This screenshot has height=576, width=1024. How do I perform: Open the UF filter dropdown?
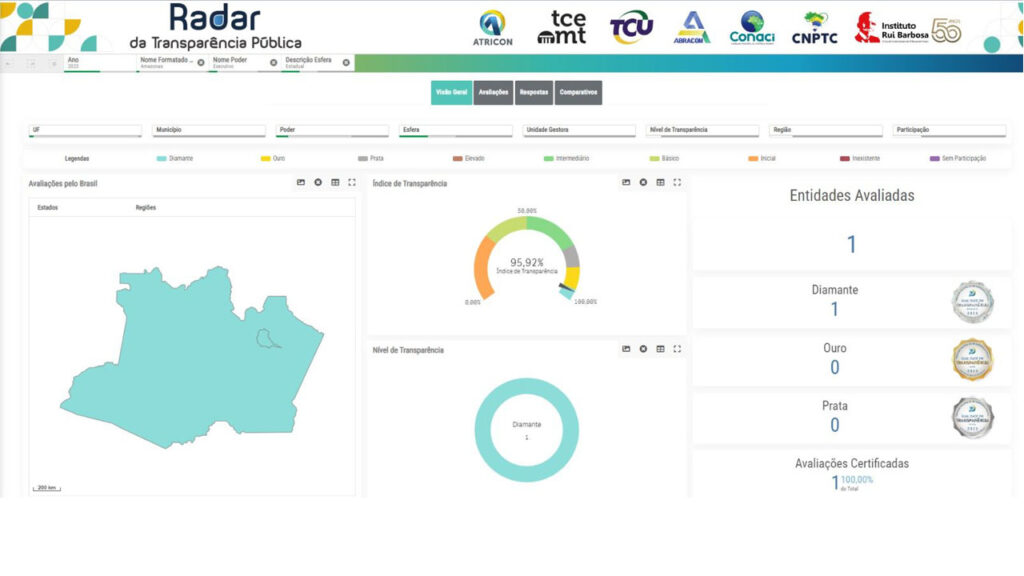pos(85,130)
